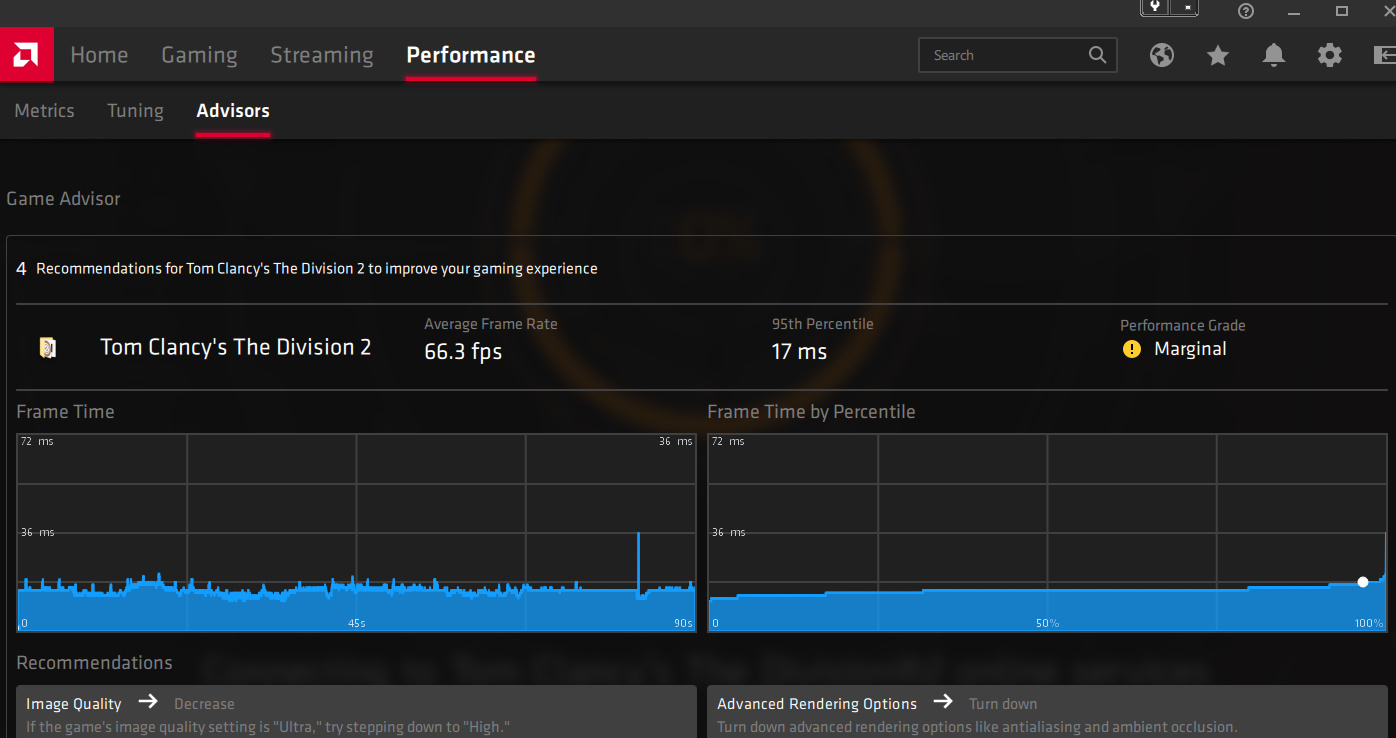Image resolution: width=1396 pixels, height=738 pixels.
Task: Open the Advanced Rendering Options recommendation card
Action: click(1048, 712)
